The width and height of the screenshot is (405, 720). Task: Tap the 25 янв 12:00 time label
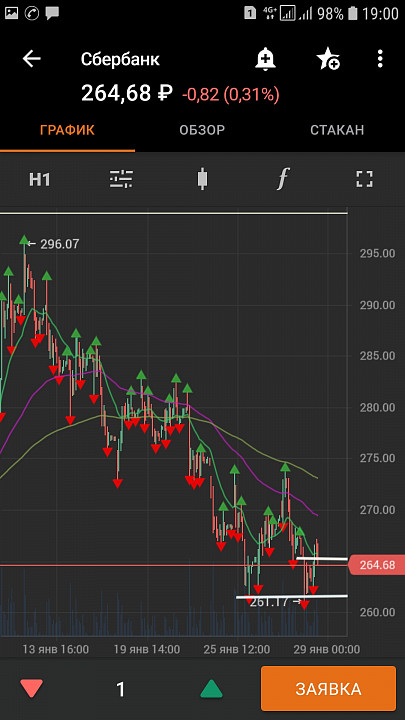(237, 649)
